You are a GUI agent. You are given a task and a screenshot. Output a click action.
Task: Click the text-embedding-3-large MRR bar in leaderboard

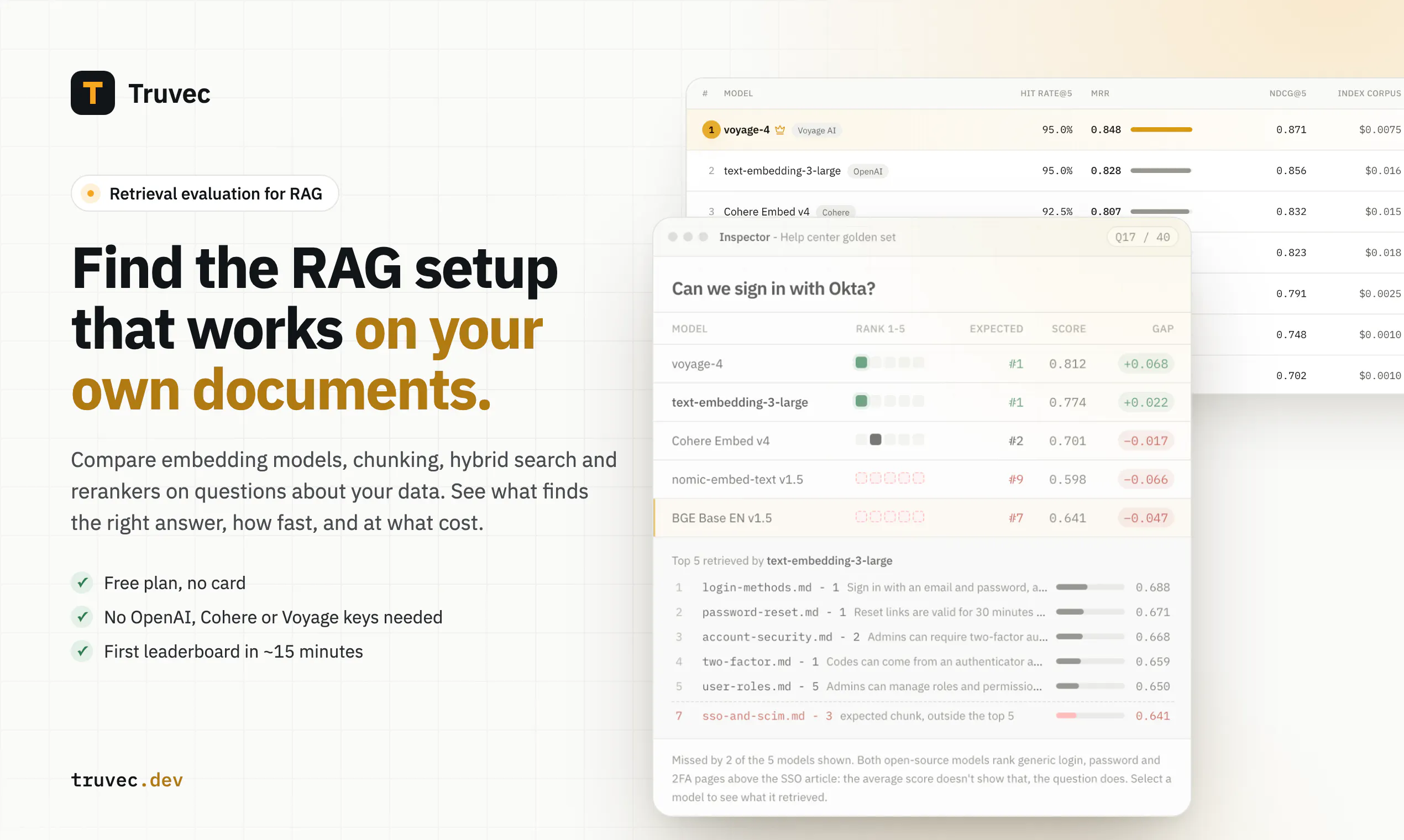coord(1161,170)
